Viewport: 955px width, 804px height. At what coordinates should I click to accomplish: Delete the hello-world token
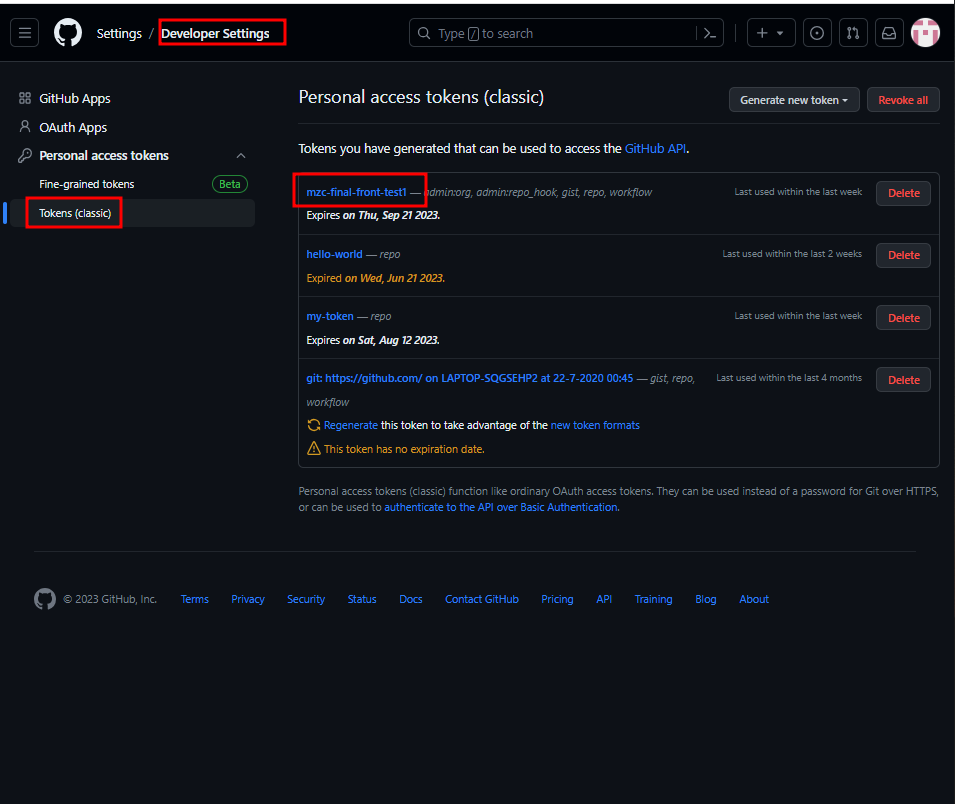click(903, 255)
